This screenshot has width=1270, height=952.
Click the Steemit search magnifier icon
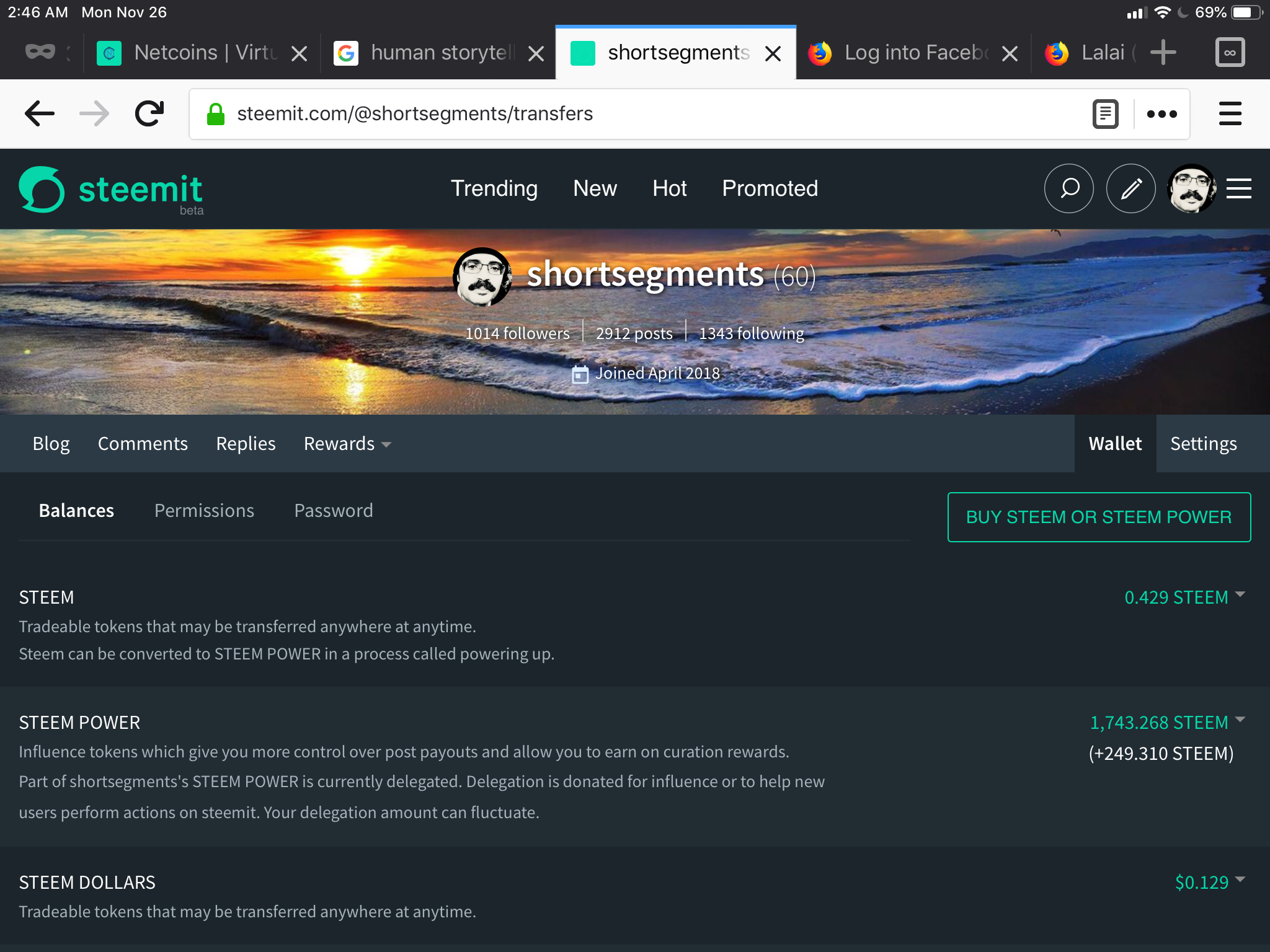pos(1069,188)
